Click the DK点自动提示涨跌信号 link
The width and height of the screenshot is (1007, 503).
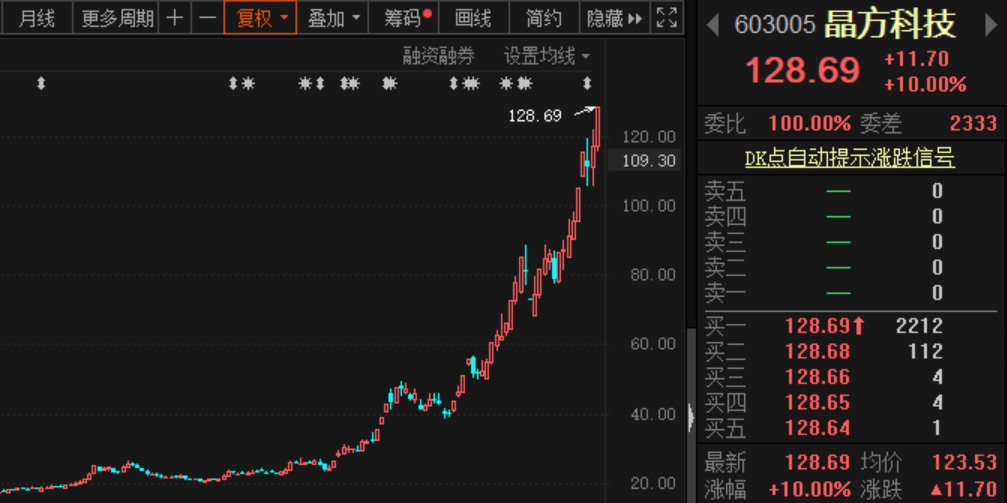point(849,158)
